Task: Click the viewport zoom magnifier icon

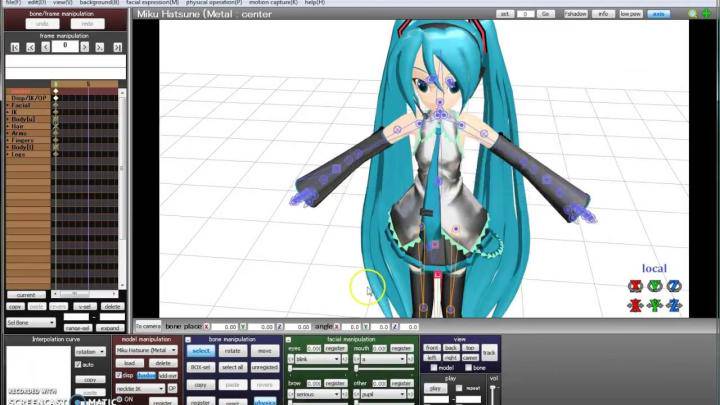Action: (692, 14)
